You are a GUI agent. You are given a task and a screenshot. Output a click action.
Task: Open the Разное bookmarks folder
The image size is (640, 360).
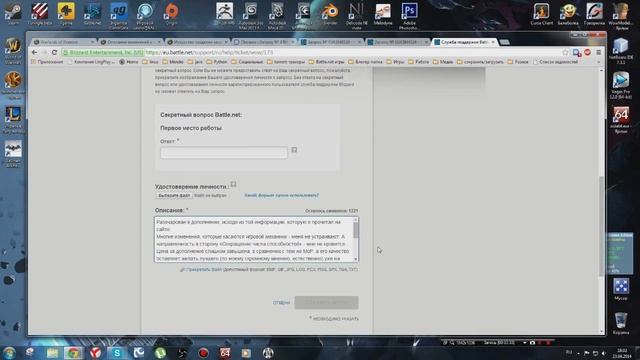518,62
